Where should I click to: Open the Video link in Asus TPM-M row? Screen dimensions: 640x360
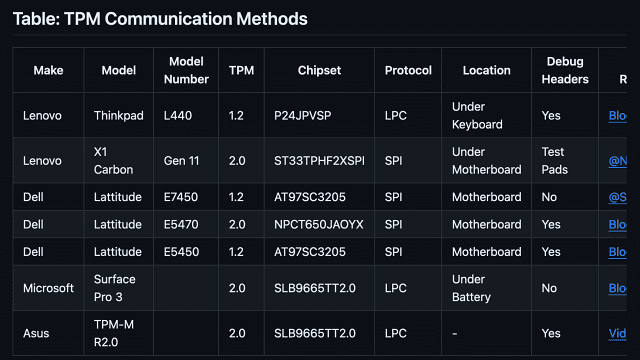point(618,333)
